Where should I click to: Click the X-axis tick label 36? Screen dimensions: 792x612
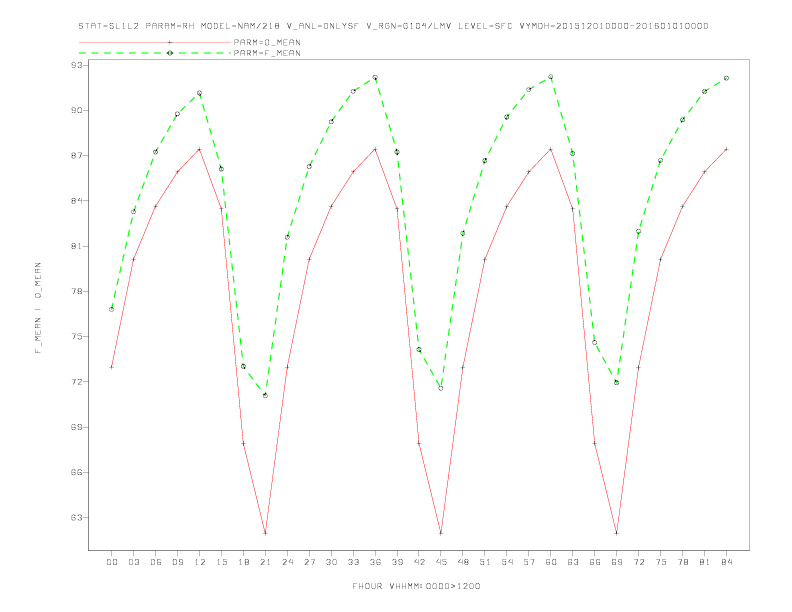pyautogui.click(x=375, y=562)
